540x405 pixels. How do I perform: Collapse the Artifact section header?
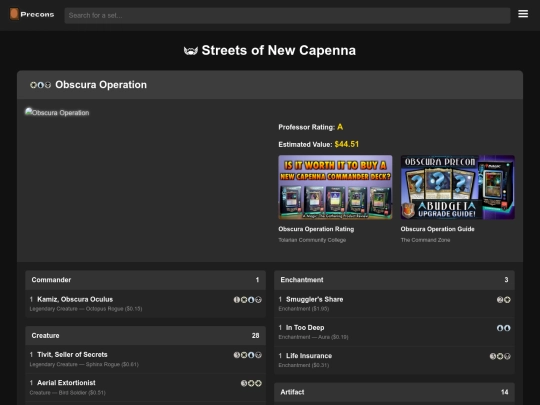(x=394, y=392)
